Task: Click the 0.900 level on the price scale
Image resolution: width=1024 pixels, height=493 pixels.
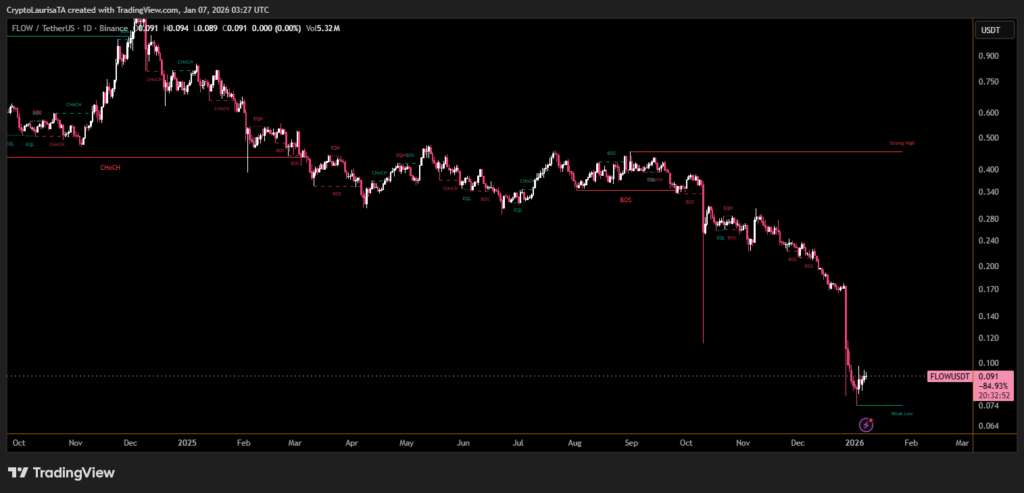Action: [x=990, y=56]
